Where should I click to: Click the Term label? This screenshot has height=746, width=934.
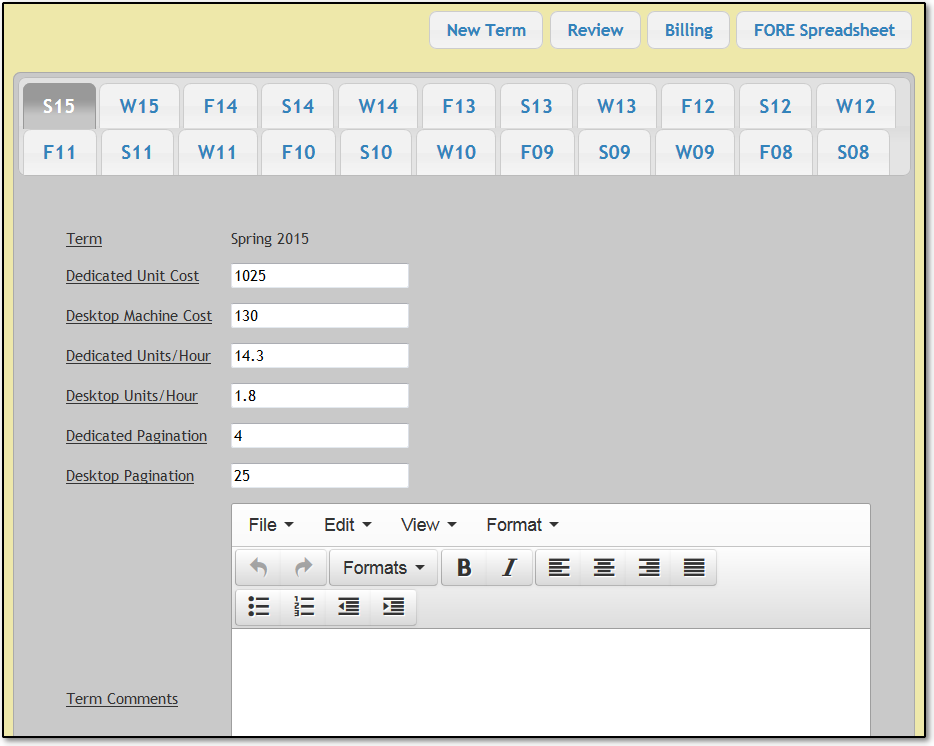coord(84,239)
